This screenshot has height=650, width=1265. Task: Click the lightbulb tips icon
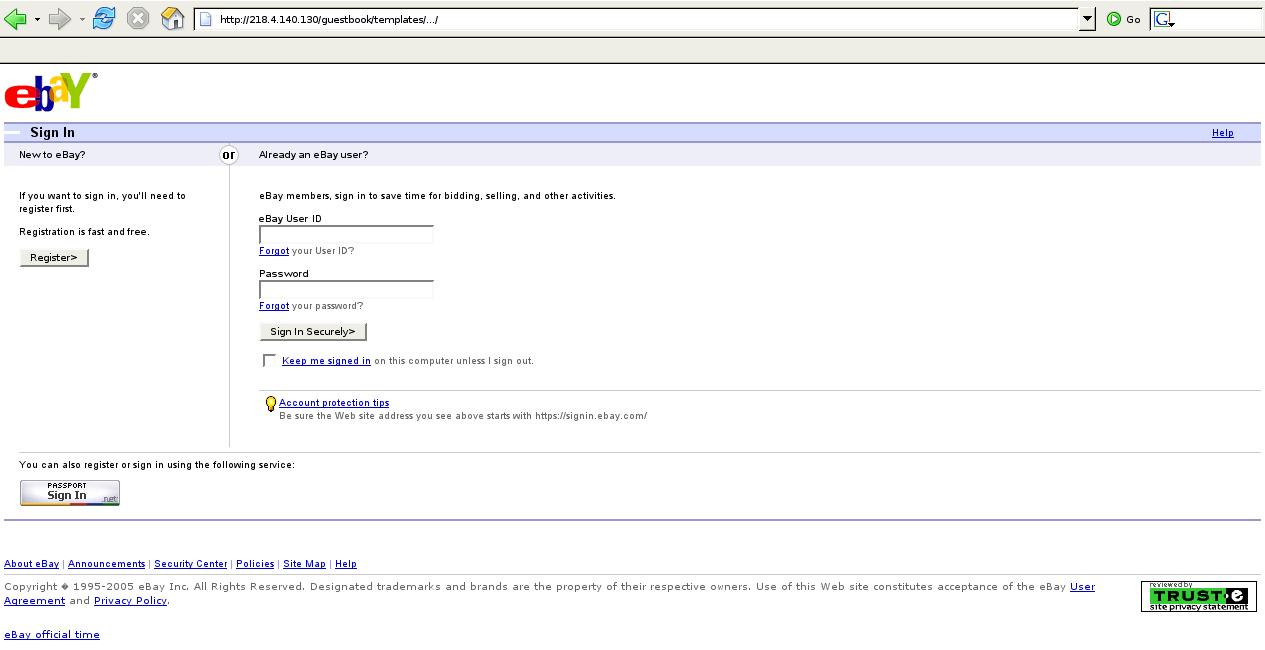pyautogui.click(x=270, y=404)
